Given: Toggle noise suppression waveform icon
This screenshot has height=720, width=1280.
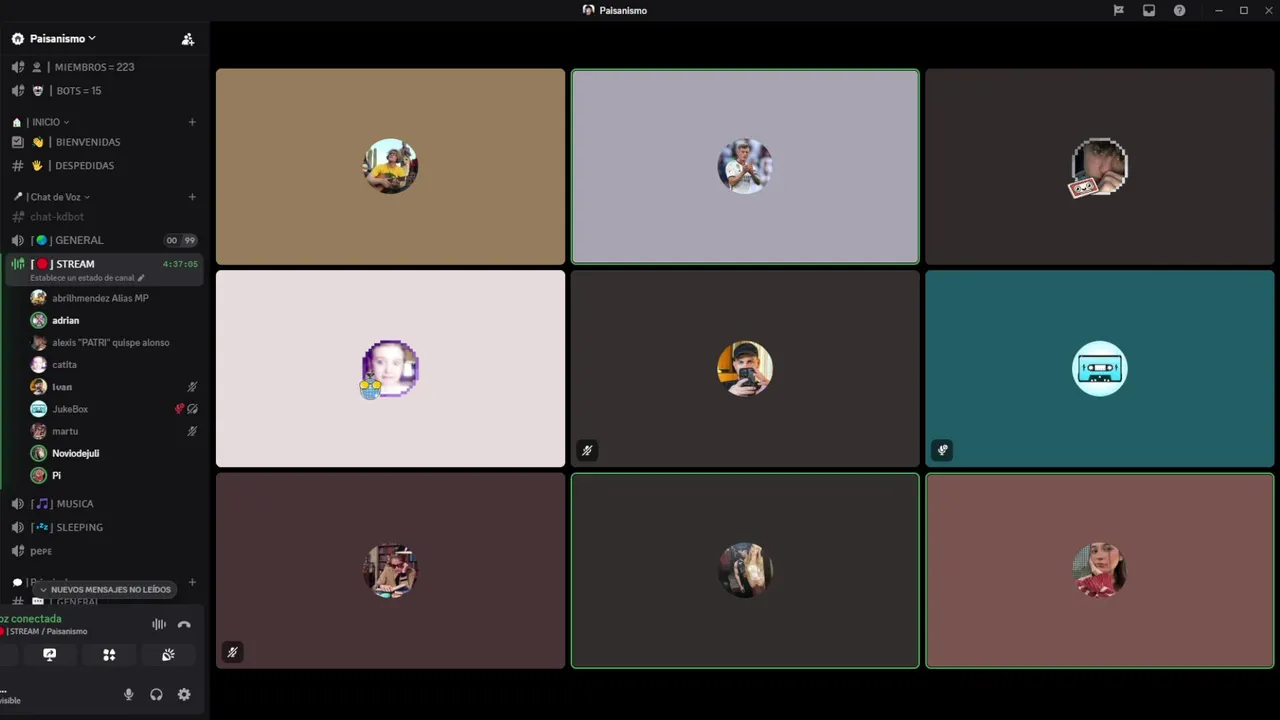Looking at the screenshot, I should pyautogui.click(x=159, y=624).
